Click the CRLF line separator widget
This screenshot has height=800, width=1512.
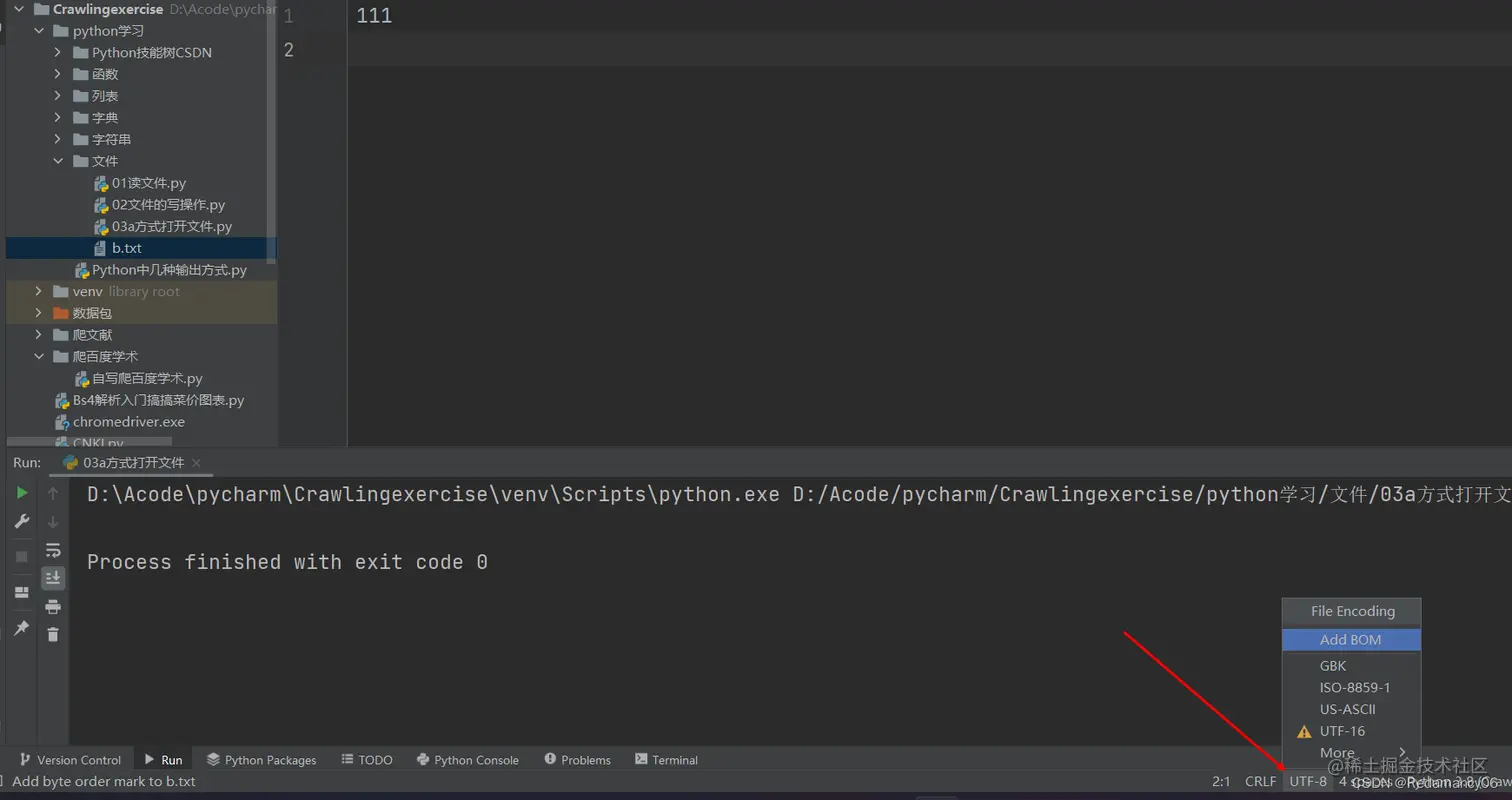pos(1260,782)
